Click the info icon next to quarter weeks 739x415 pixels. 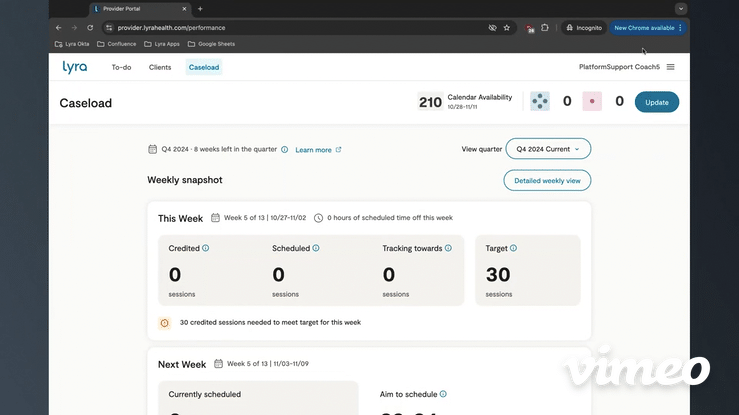point(285,149)
